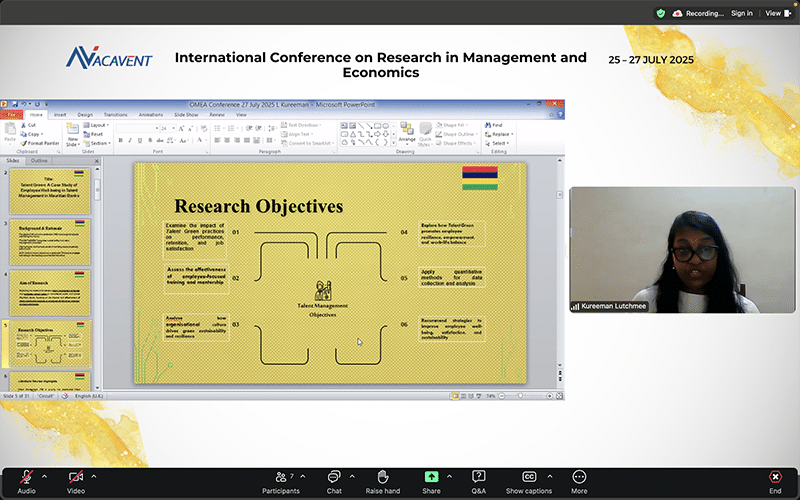Open the Slide Show ribbon tab
The height and width of the screenshot is (500, 800).
[x=186, y=115]
